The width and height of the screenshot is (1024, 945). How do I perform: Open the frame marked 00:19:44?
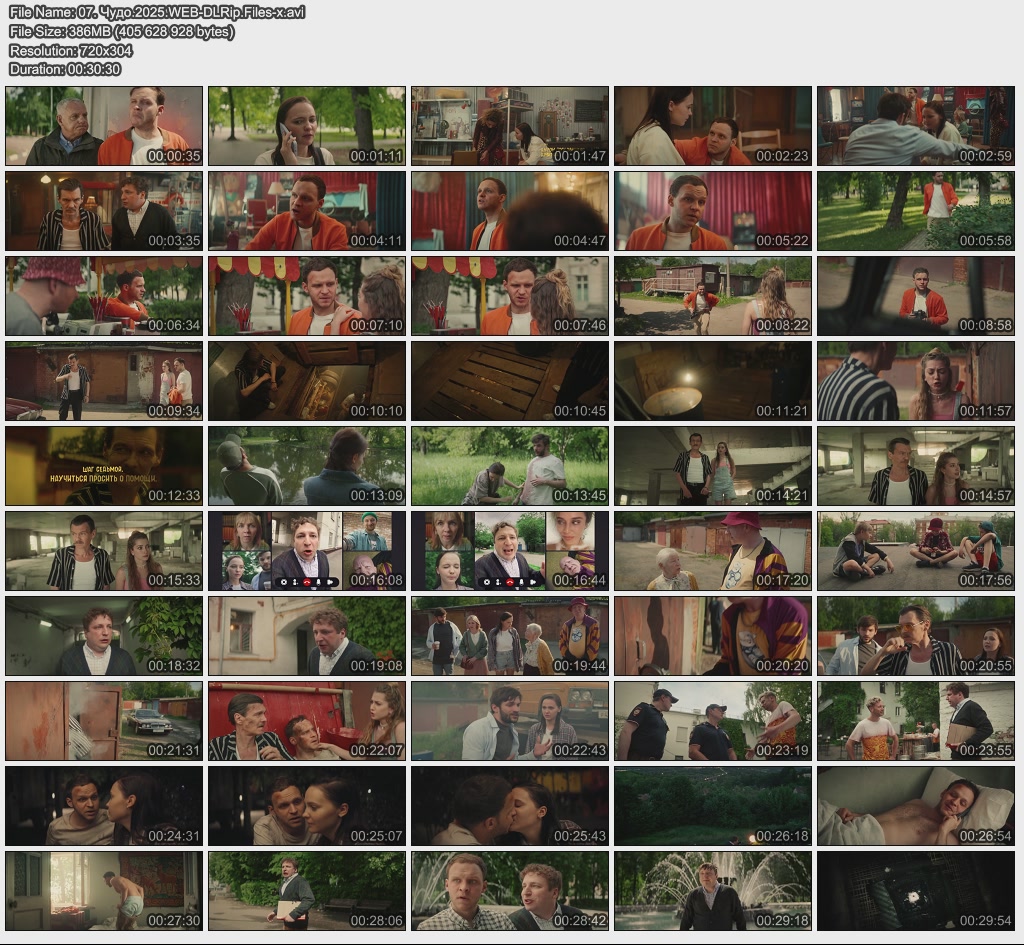pos(510,636)
